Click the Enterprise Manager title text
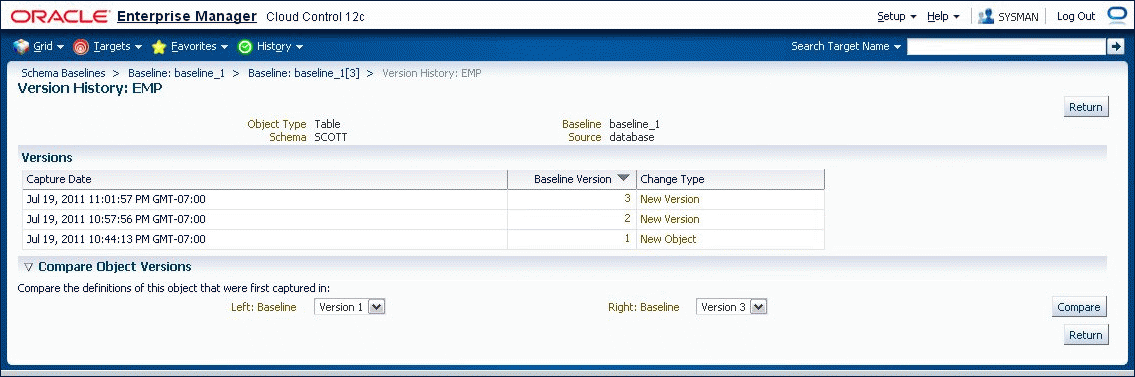The height and width of the screenshot is (377, 1135). 187,16
